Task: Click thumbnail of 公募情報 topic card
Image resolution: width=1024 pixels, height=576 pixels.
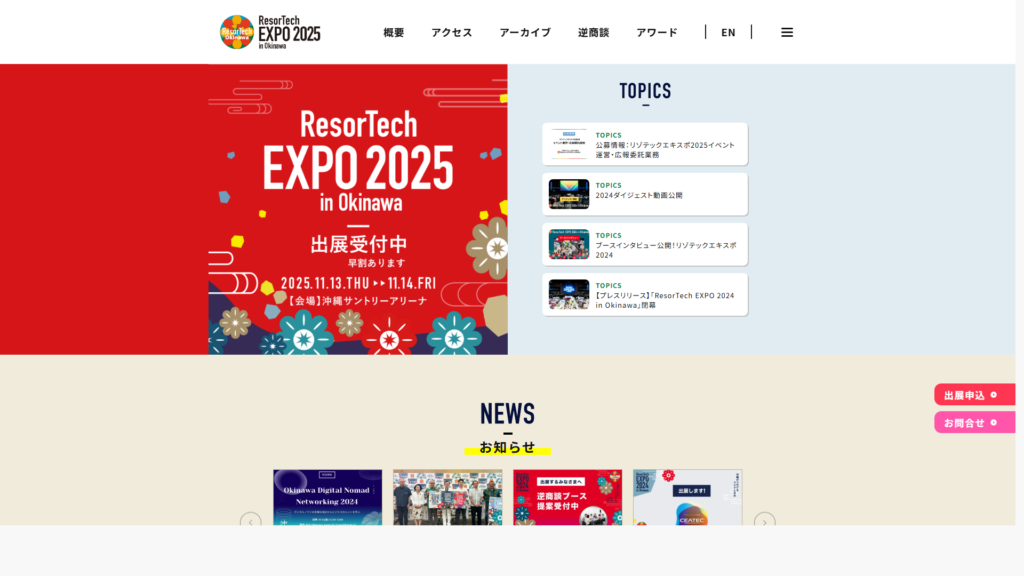Action: tap(569, 144)
